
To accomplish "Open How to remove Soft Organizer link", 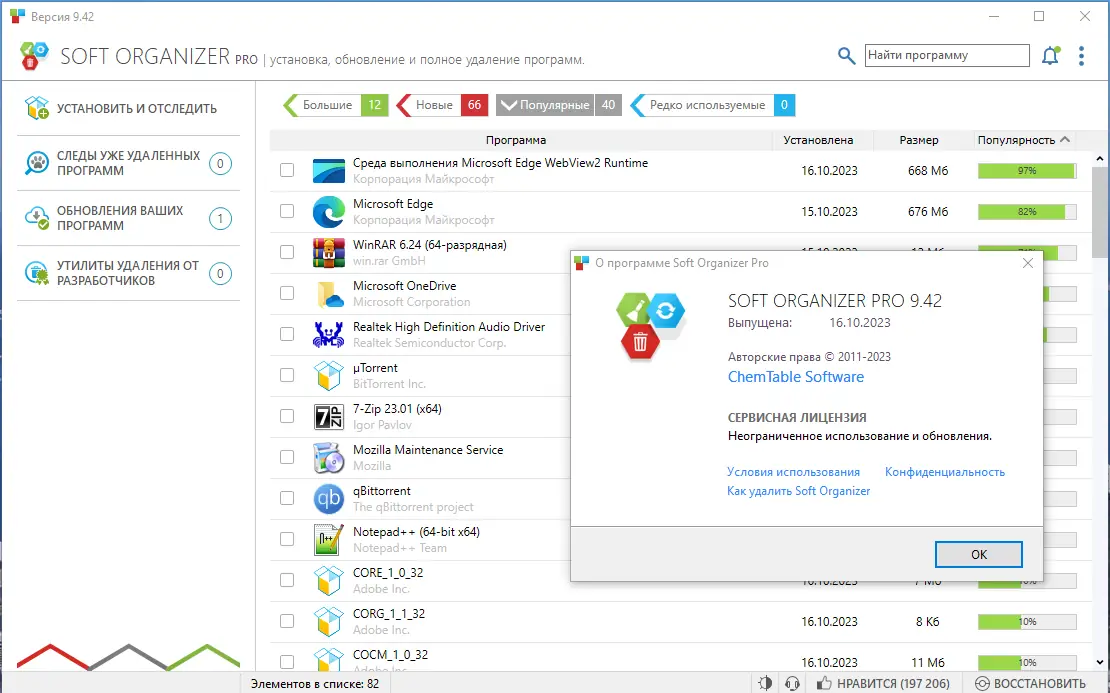I will 799,491.
